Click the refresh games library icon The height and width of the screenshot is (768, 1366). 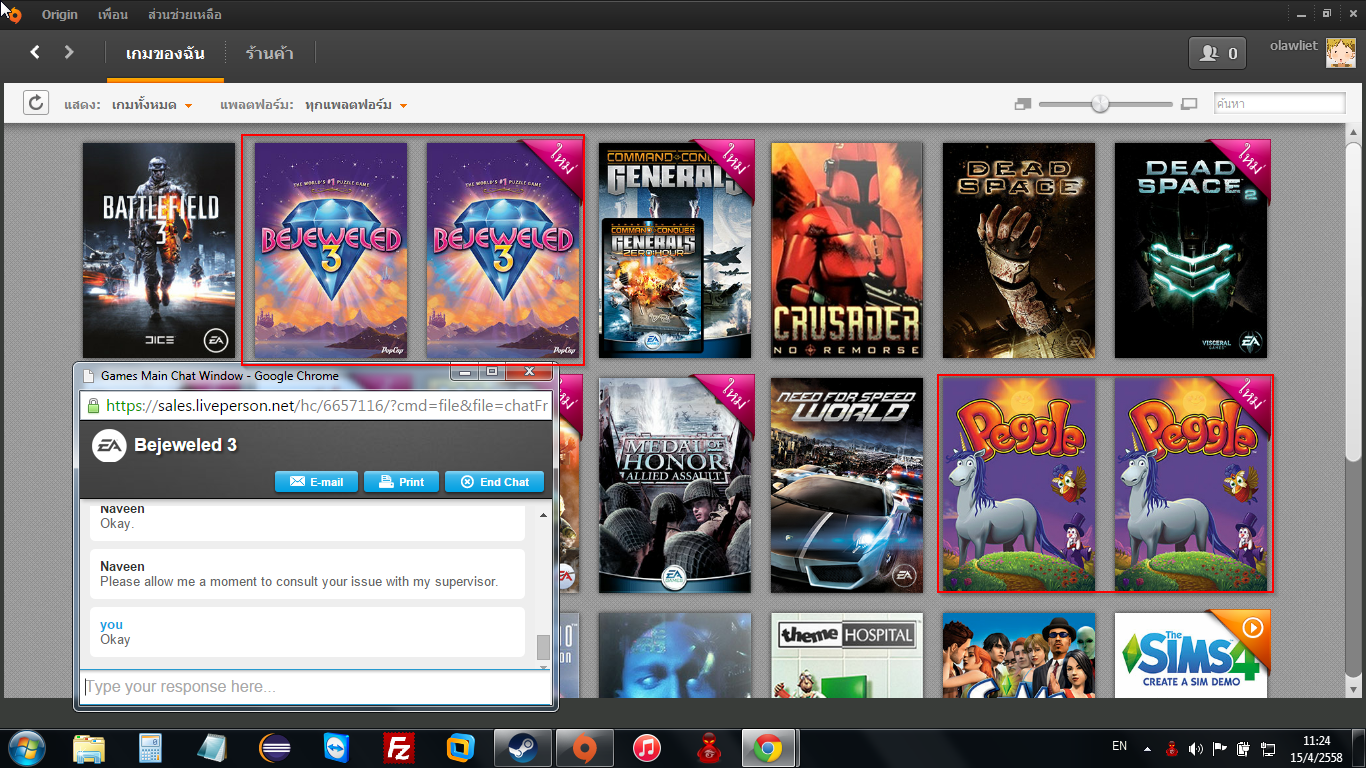(36, 103)
